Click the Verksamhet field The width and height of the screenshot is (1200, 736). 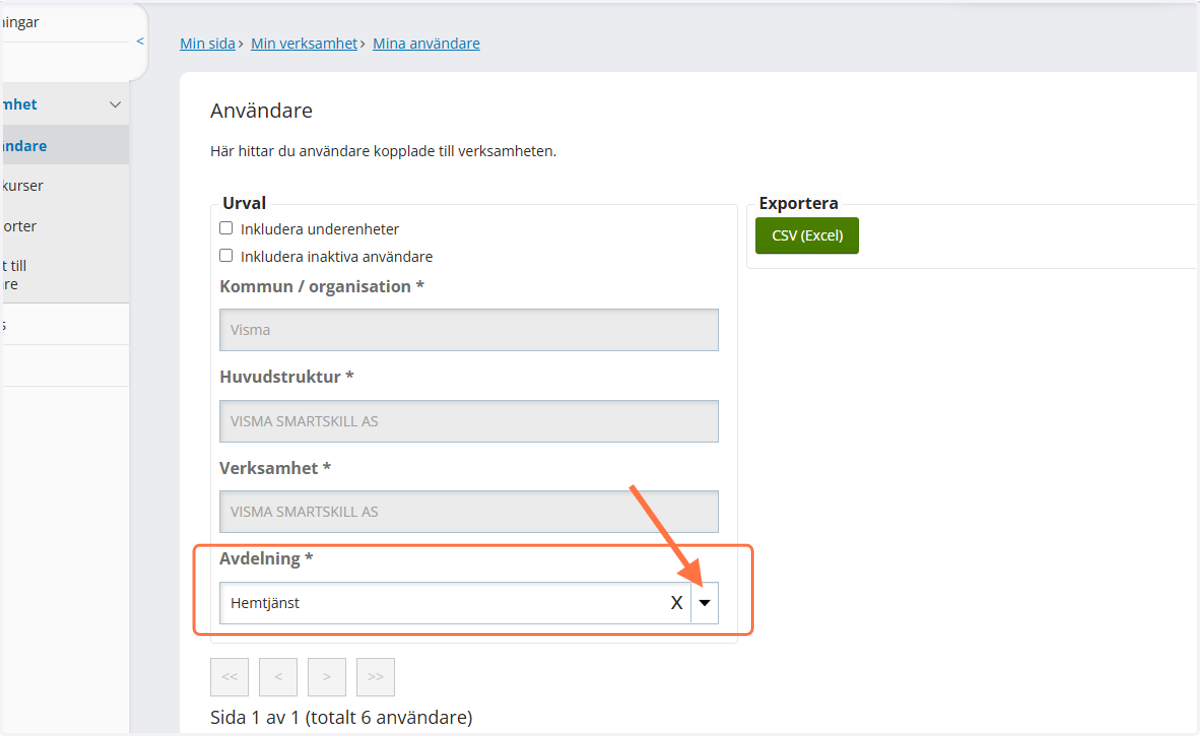pos(469,511)
